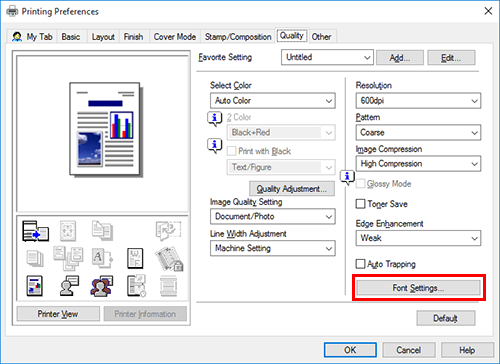This screenshot has width=500, height=364.
Task: Click the single gray user with card icon
Action: point(69,286)
